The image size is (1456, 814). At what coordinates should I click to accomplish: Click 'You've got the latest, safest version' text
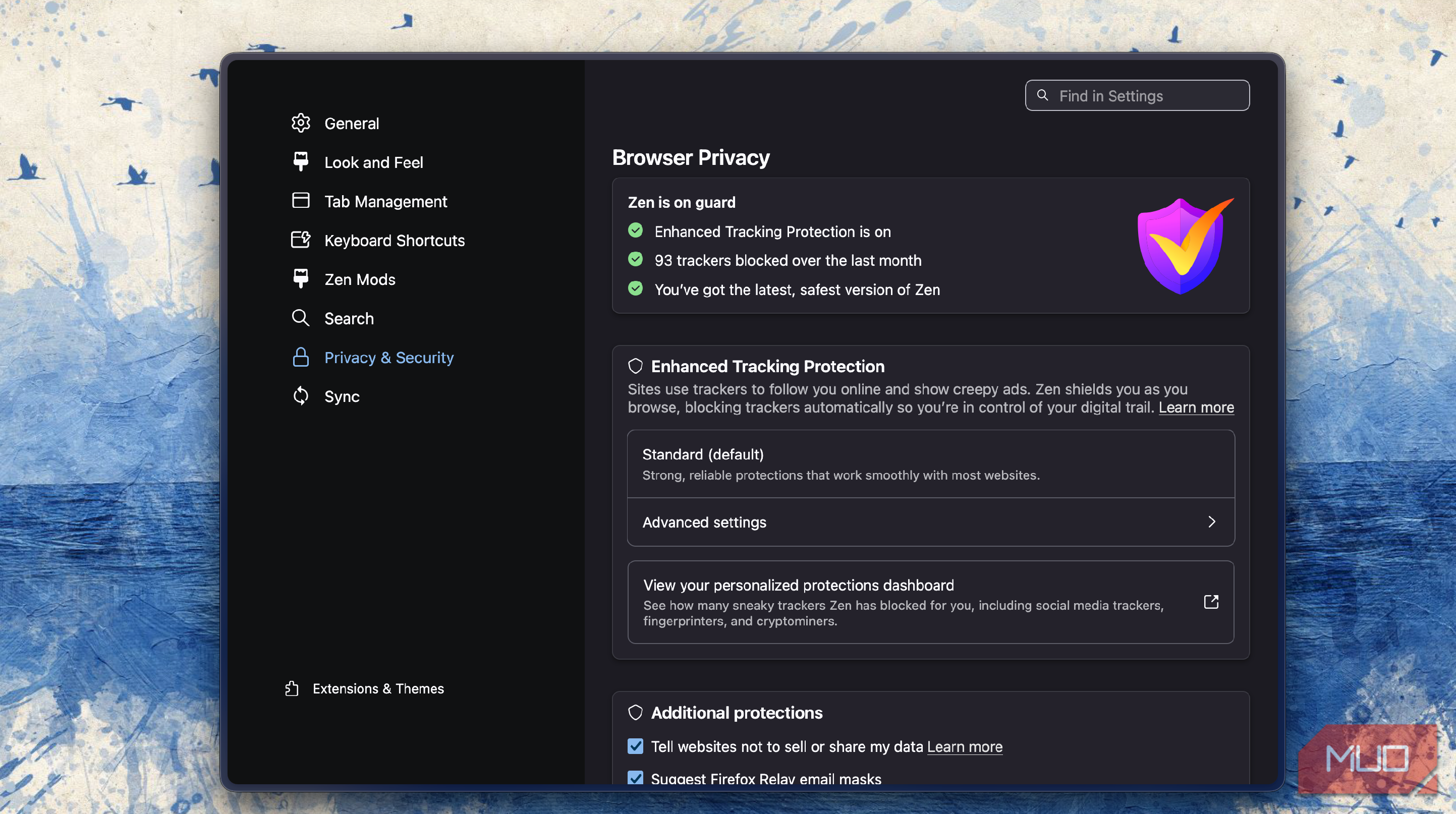(x=797, y=290)
